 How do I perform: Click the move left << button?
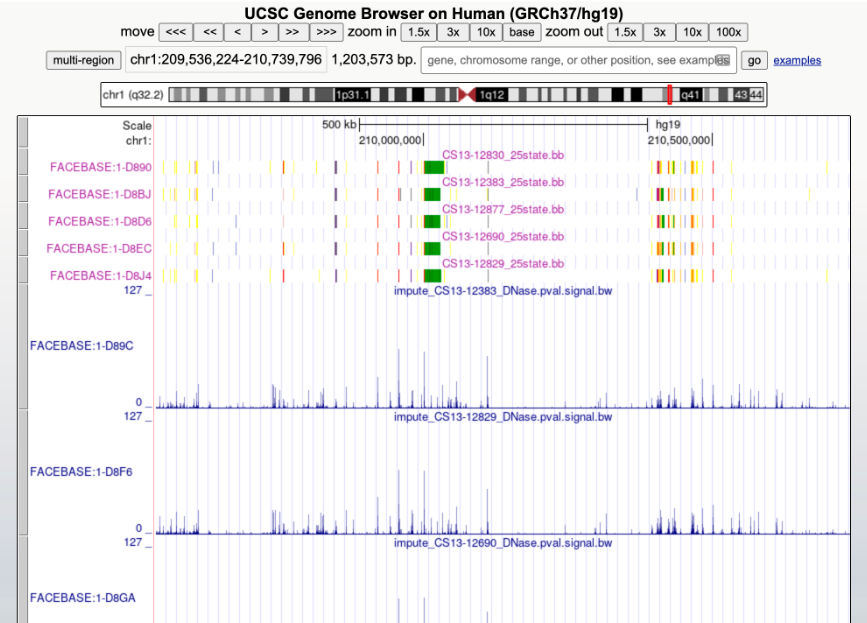[210, 32]
